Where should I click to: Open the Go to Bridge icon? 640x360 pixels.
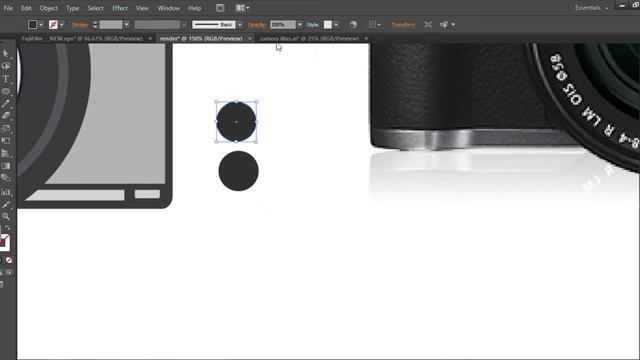[x=220, y=8]
